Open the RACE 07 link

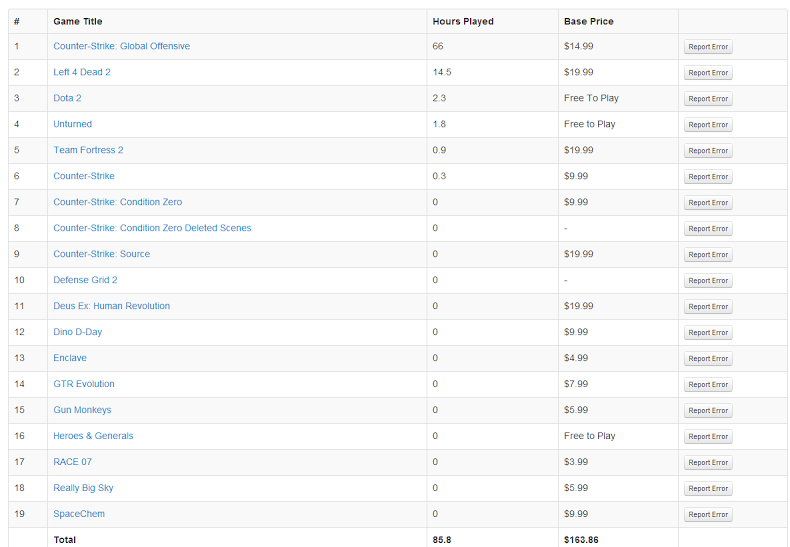[73, 462]
